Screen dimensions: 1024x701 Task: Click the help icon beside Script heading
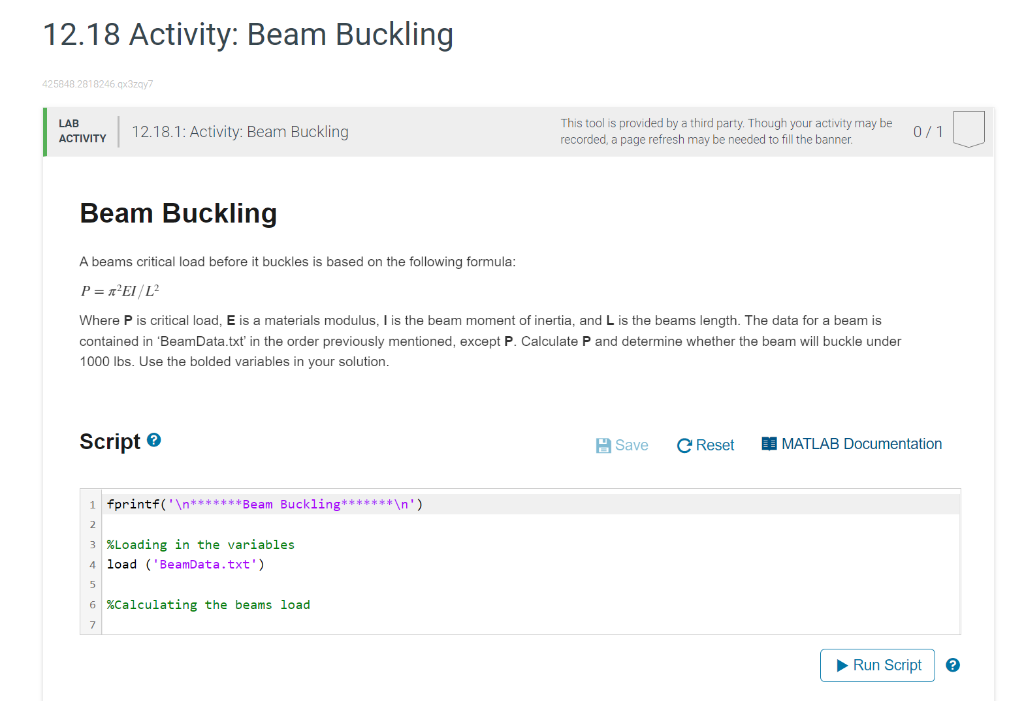point(154,440)
